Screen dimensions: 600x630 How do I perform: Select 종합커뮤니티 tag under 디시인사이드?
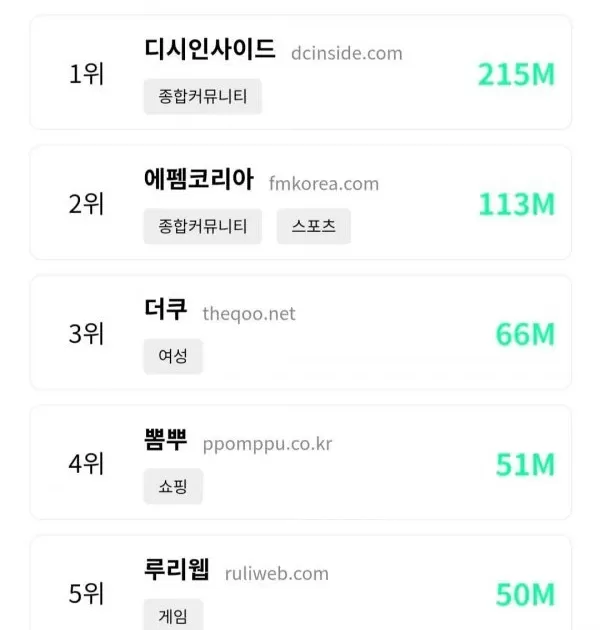pos(203,96)
